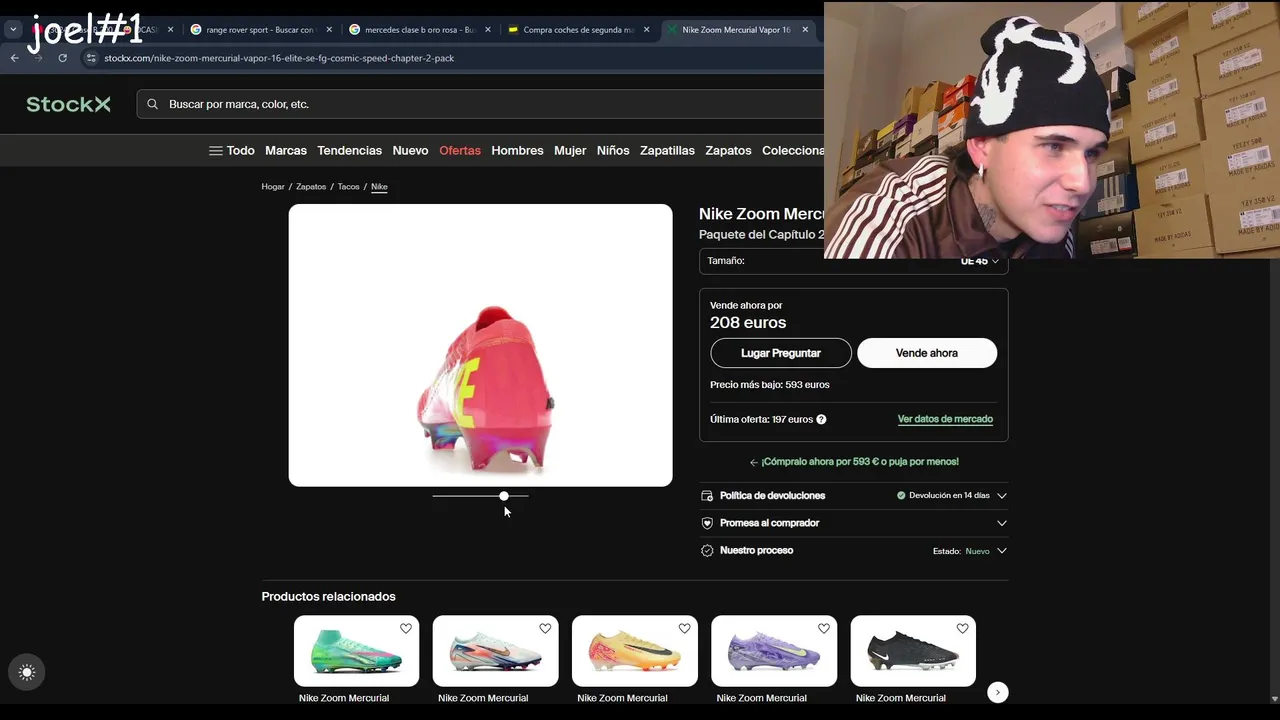
Task: Click the browser back arrow
Action: coord(14,58)
